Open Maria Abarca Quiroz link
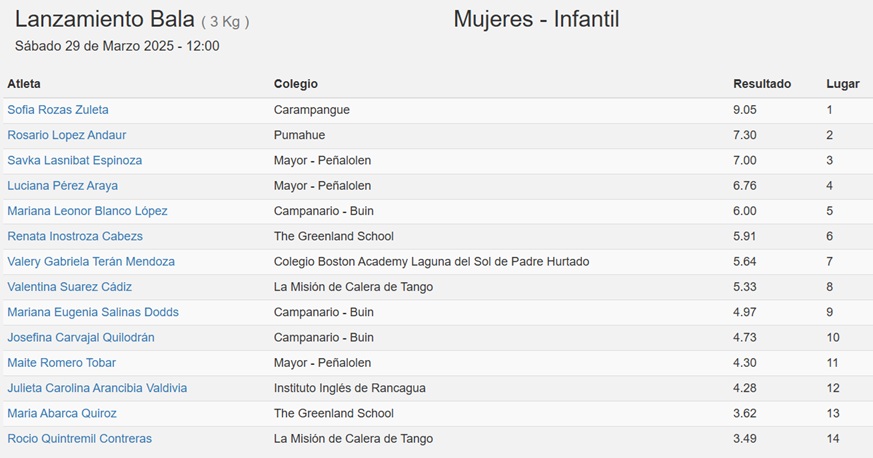The height and width of the screenshot is (458, 873). 62,413
